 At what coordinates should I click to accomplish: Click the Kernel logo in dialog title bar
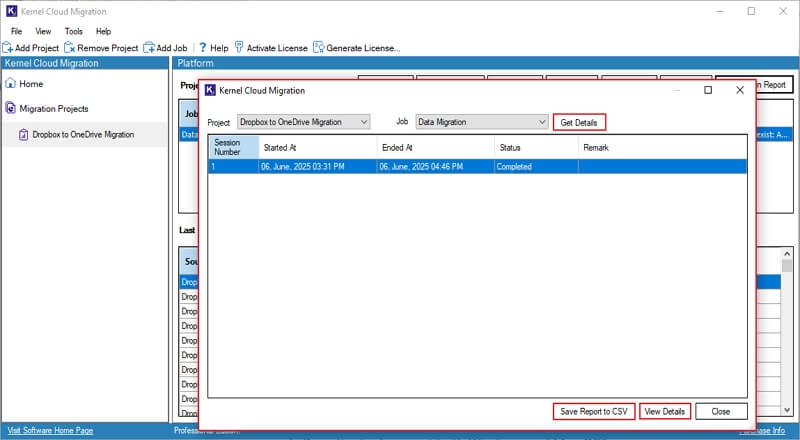pos(210,90)
